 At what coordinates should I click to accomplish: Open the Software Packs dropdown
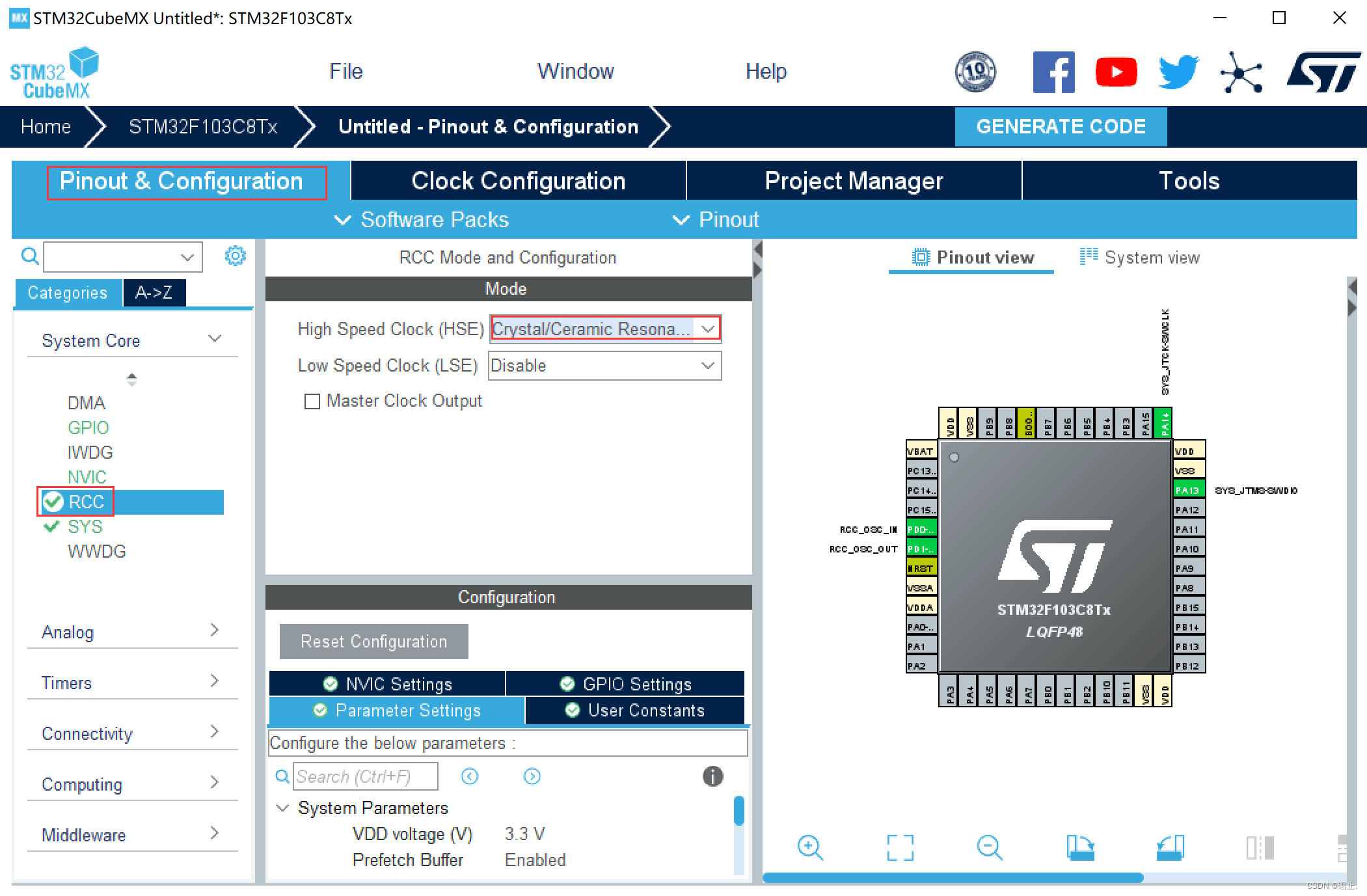(421, 220)
